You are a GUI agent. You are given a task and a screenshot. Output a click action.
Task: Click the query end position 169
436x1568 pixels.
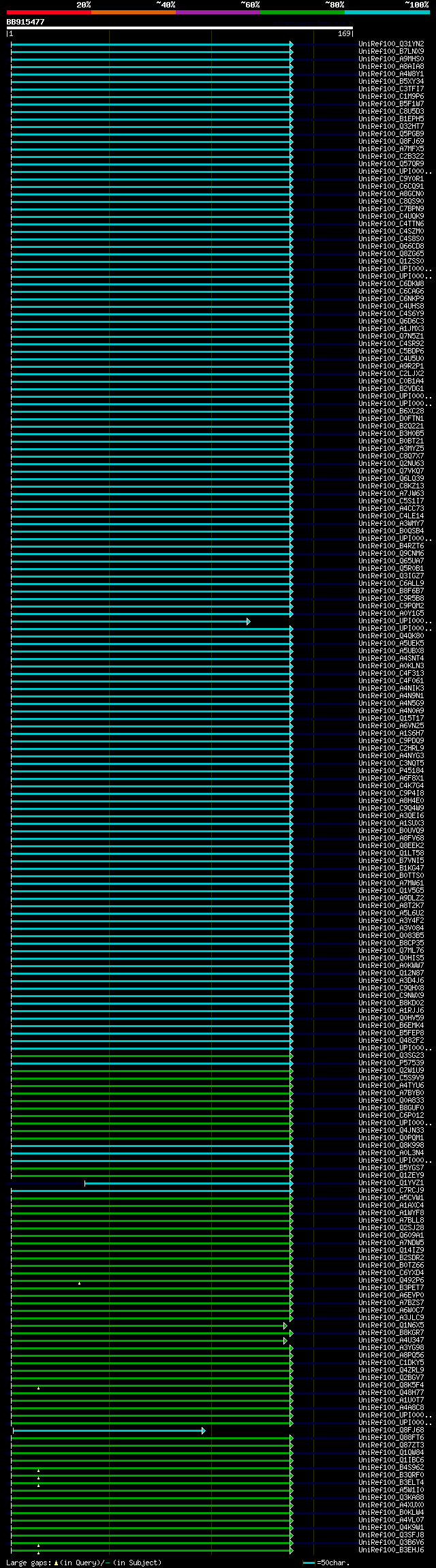click(344, 33)
